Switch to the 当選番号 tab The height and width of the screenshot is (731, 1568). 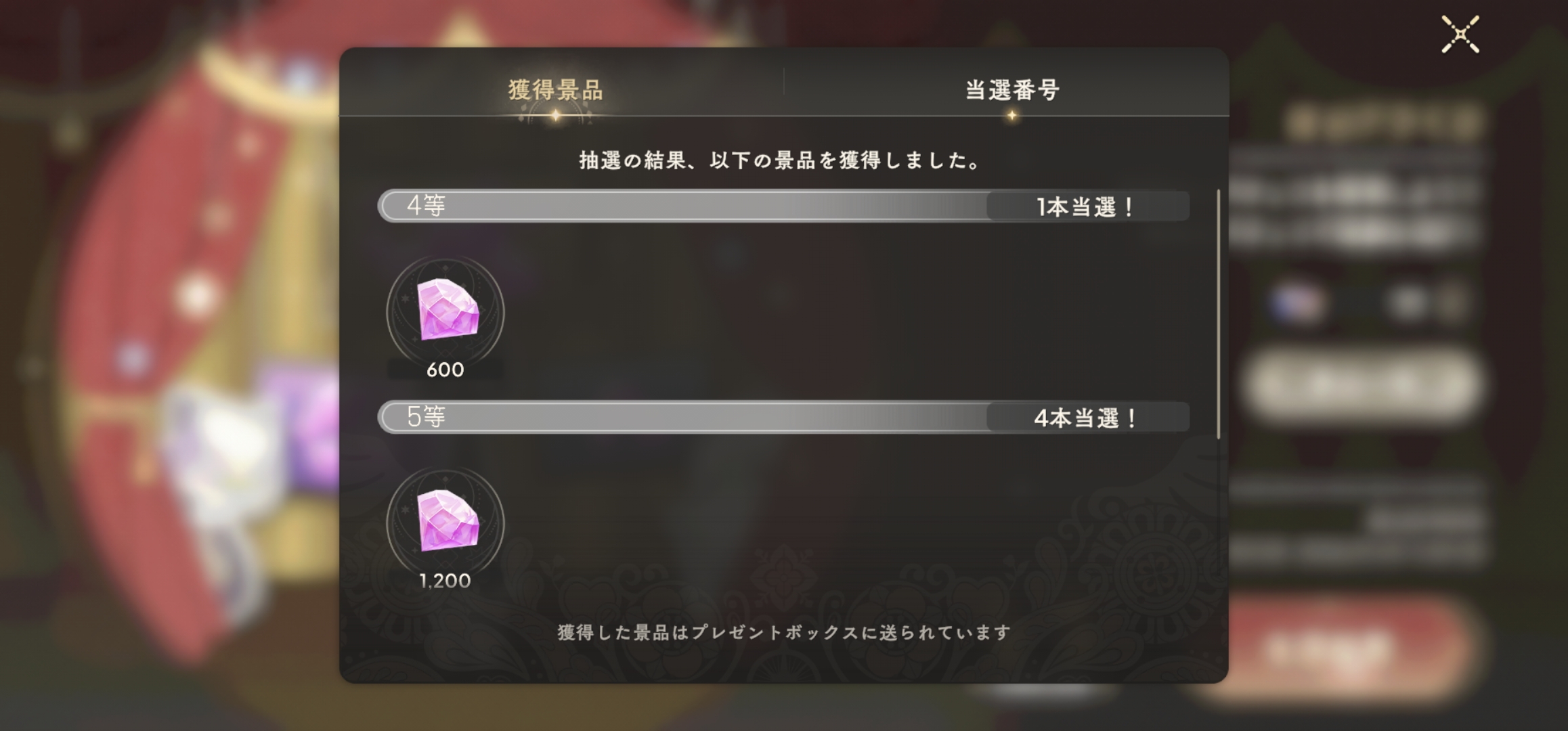(x=1012, y=90)
